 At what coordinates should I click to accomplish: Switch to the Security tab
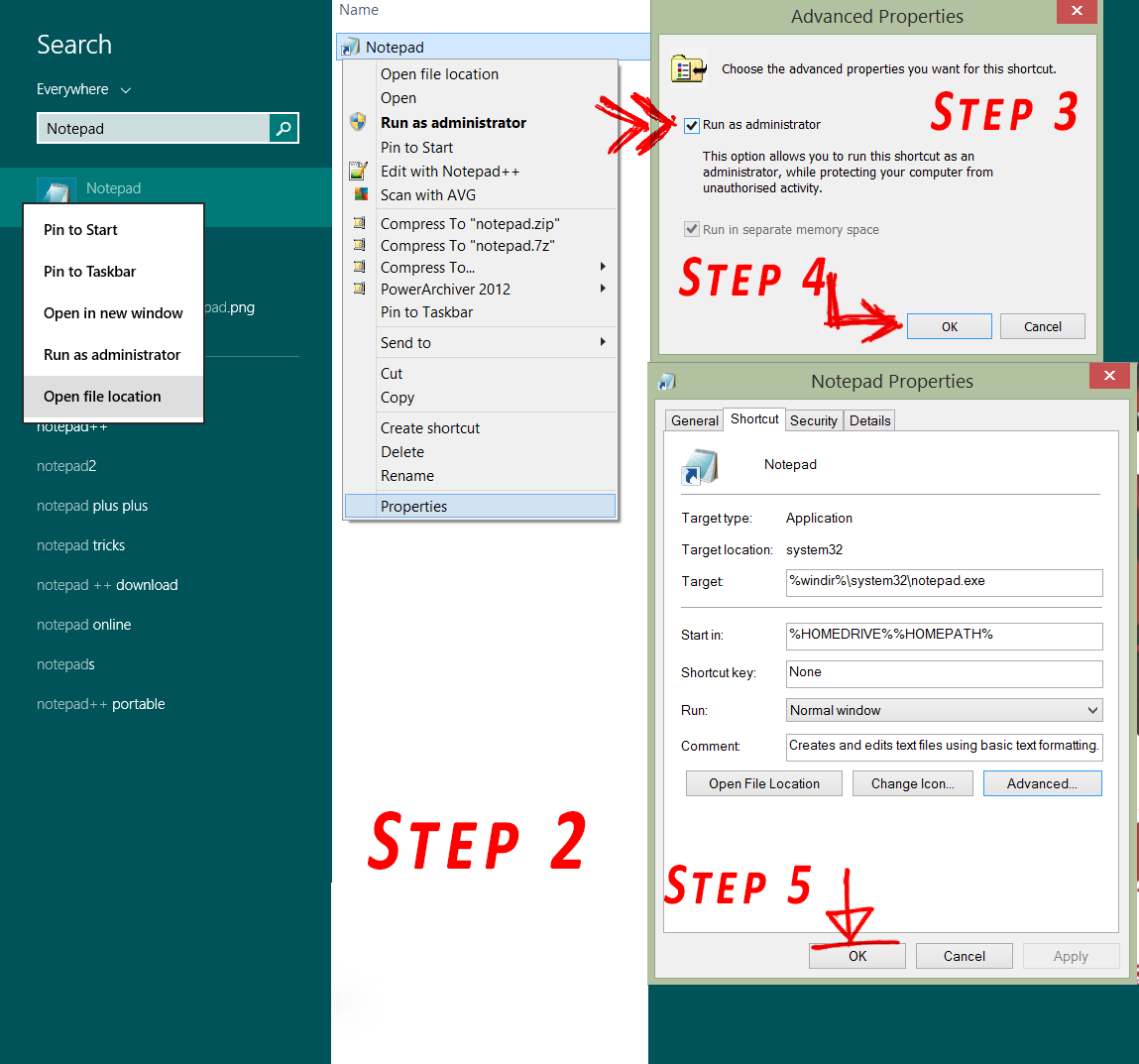[x=814, y=419]
